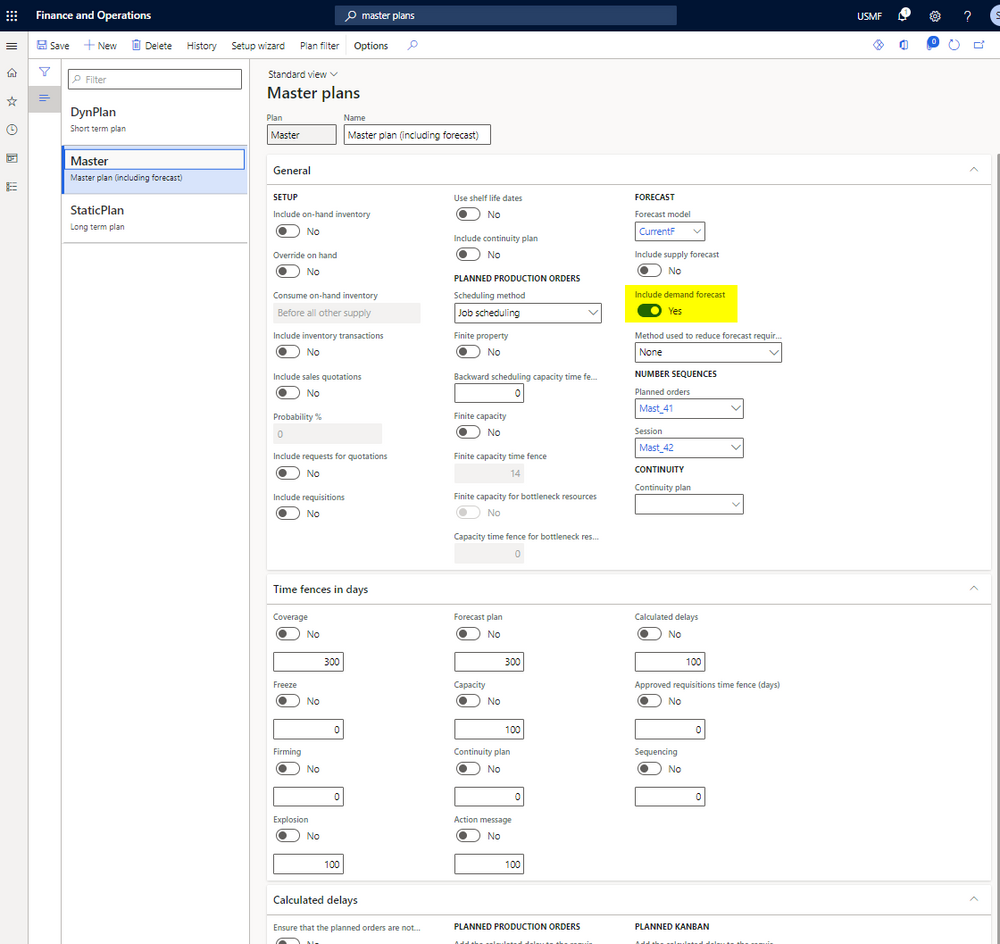
Task: Open Favorites star icon in sidebar
Action: (11, 101)
